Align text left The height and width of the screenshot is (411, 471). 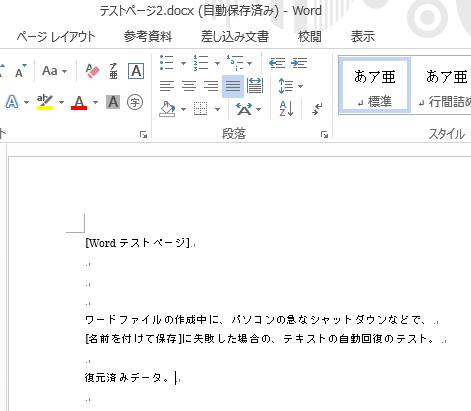(x=167, y=86)
